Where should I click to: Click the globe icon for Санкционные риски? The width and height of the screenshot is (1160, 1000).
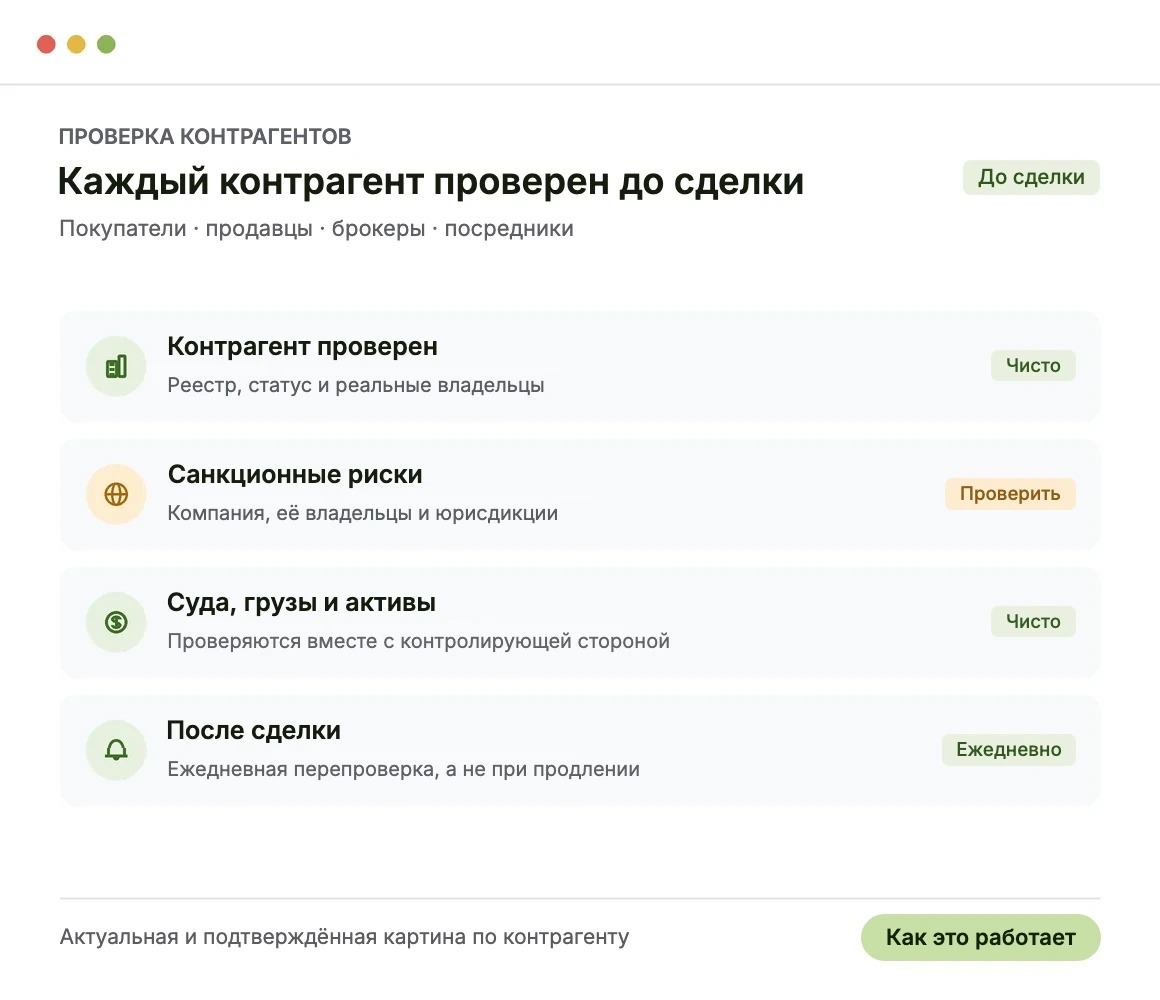[x=116, y=494]
